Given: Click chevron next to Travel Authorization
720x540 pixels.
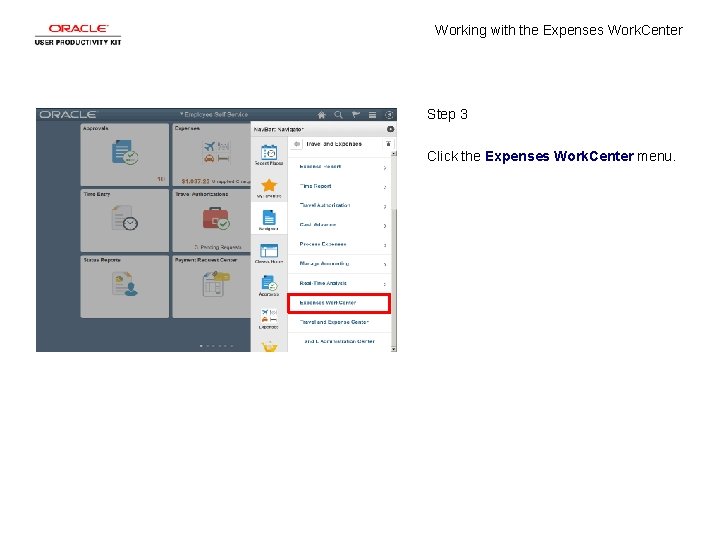Looking at the screenshot, I should click(385, 207).
